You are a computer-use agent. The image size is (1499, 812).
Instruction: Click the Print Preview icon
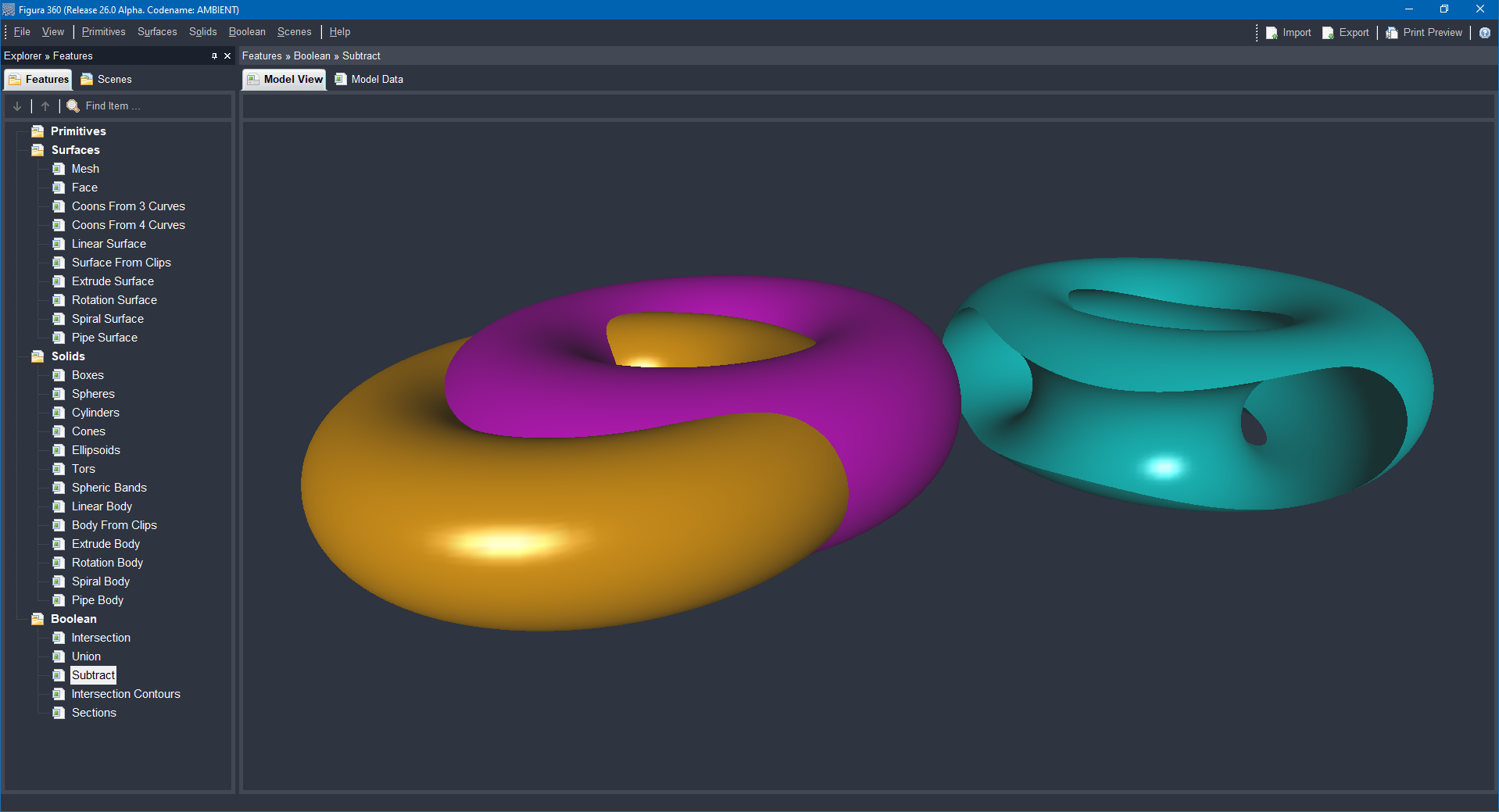coord(1391,32)
